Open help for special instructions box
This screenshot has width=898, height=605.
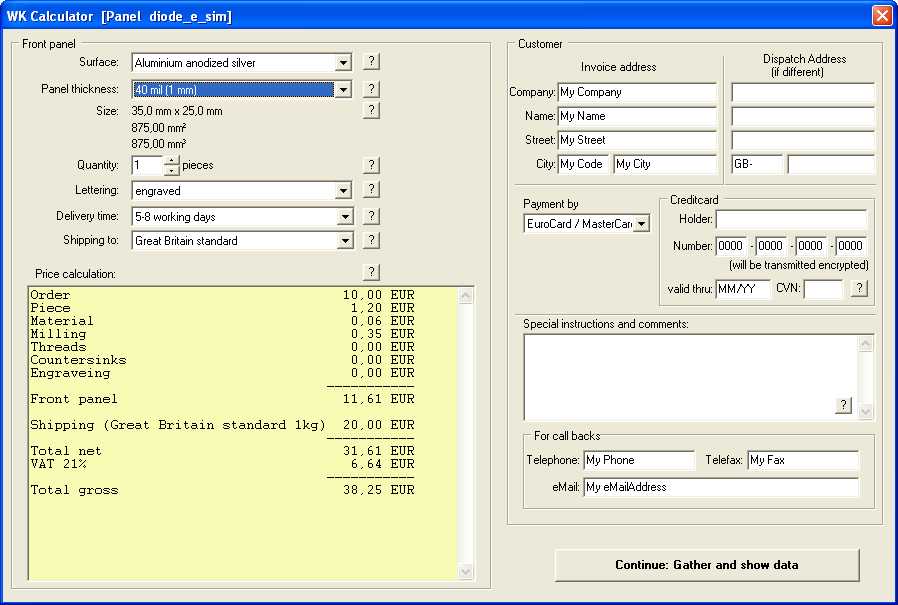844,405
